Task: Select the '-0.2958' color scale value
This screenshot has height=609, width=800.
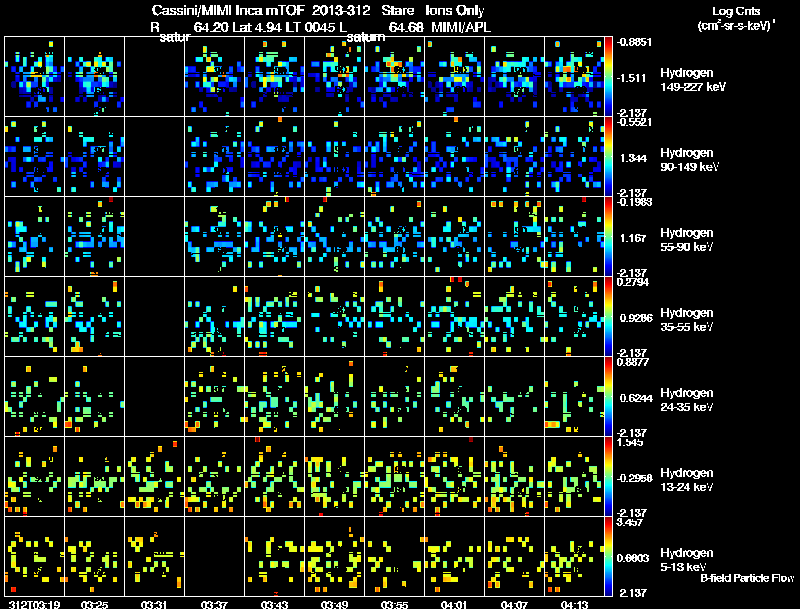Action: 634,478
